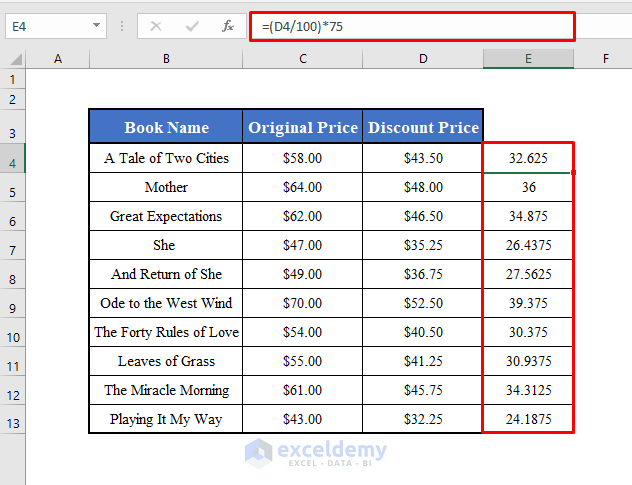
Task: Open the Insert Function fx icon
Action: [x=228, y=27]
